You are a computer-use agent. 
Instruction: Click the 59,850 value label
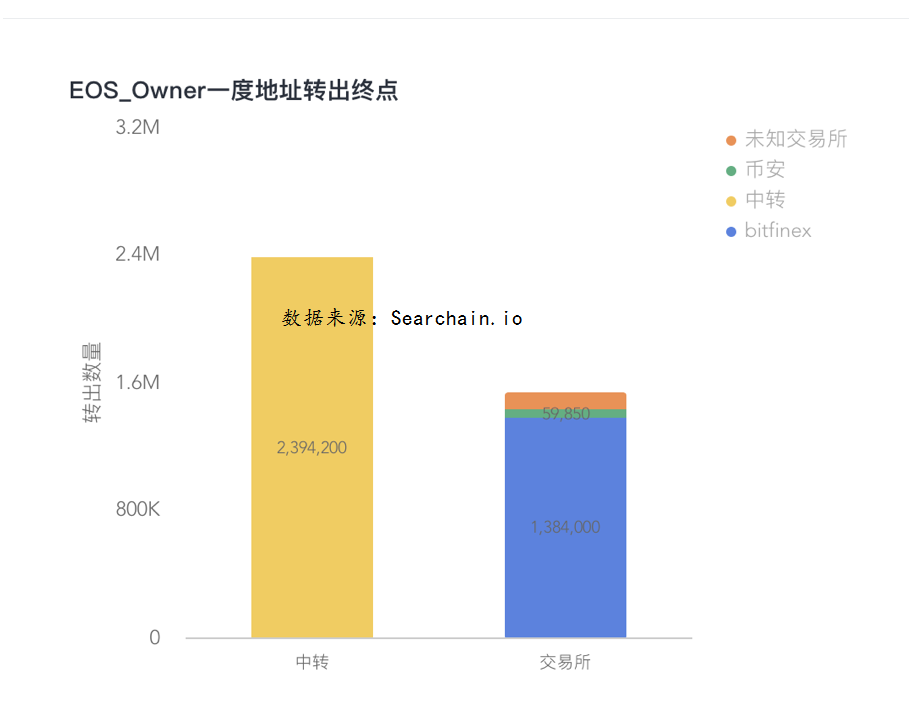tap(566, 413)
